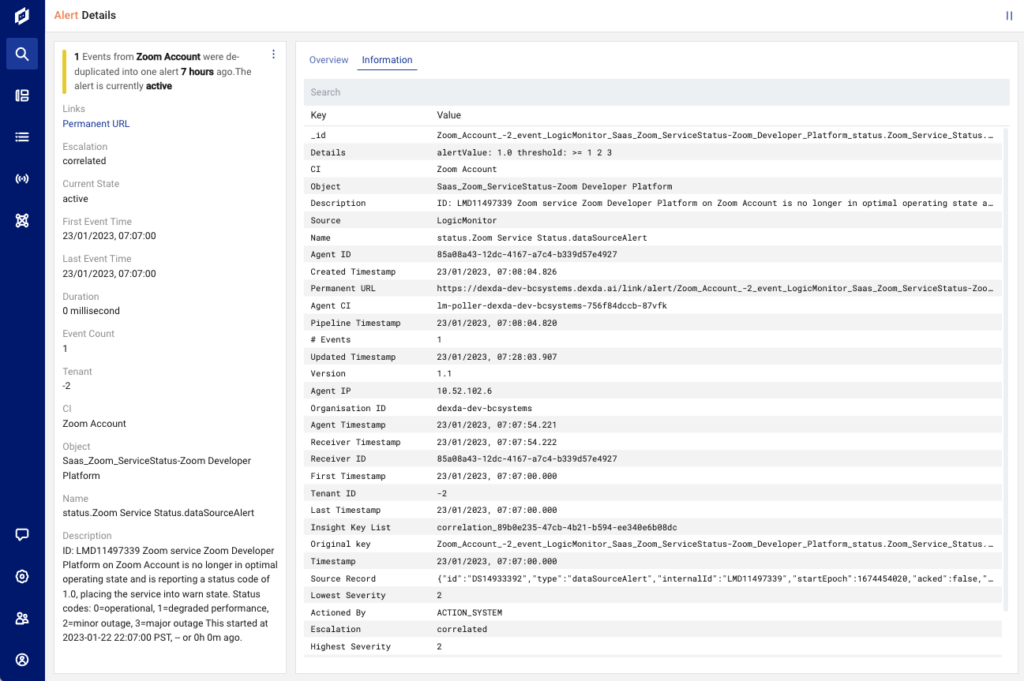Open the topology nodes icon in the sidebar

click(x=22, y=221)
